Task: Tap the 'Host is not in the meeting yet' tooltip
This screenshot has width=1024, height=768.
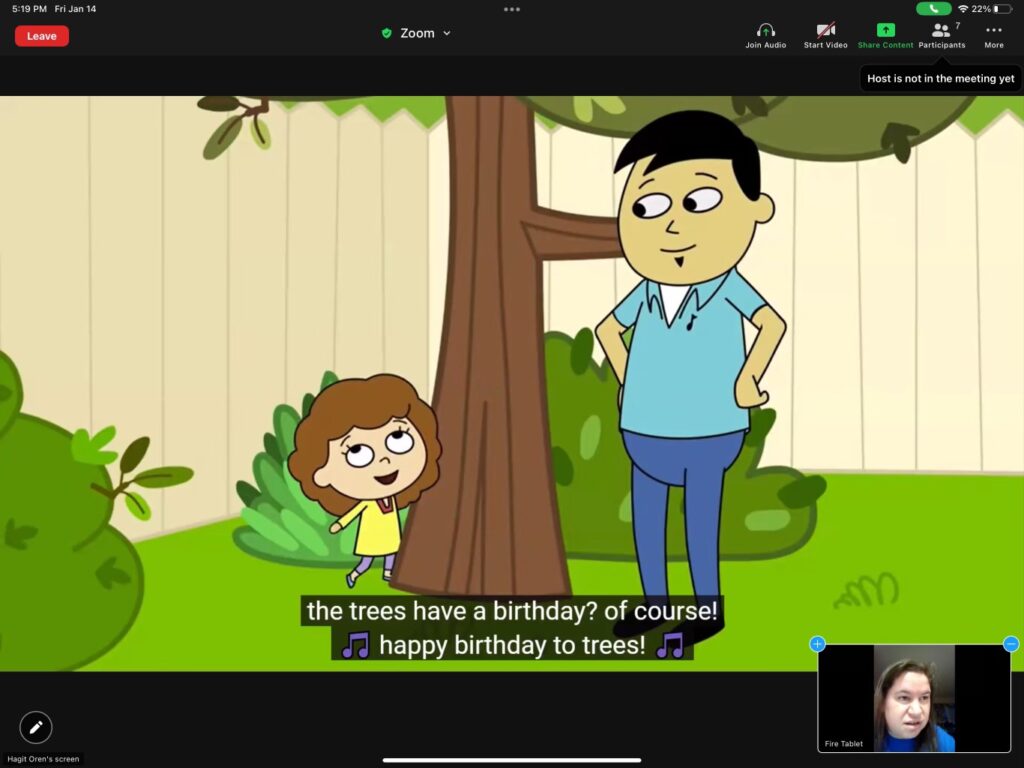Action: (940, 78)
